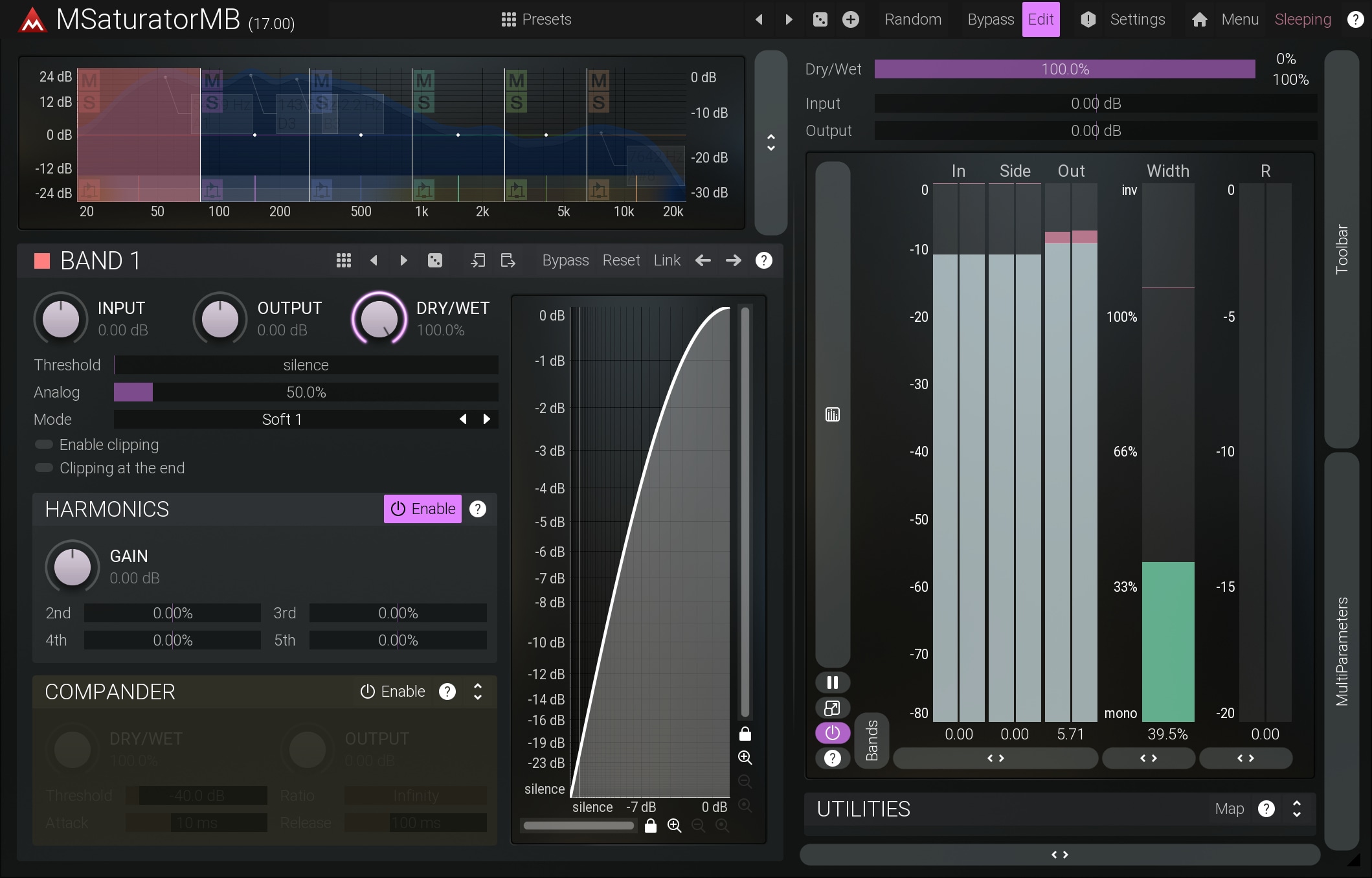Select next Mode with the right arrow

pyautogui.click(x=487, y=419)
